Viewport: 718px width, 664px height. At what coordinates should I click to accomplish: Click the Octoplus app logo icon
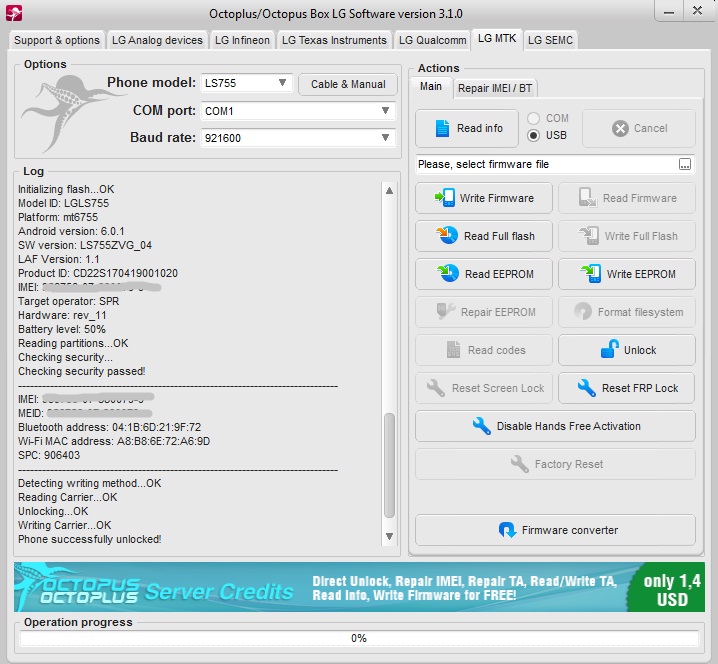pos(14,13)
